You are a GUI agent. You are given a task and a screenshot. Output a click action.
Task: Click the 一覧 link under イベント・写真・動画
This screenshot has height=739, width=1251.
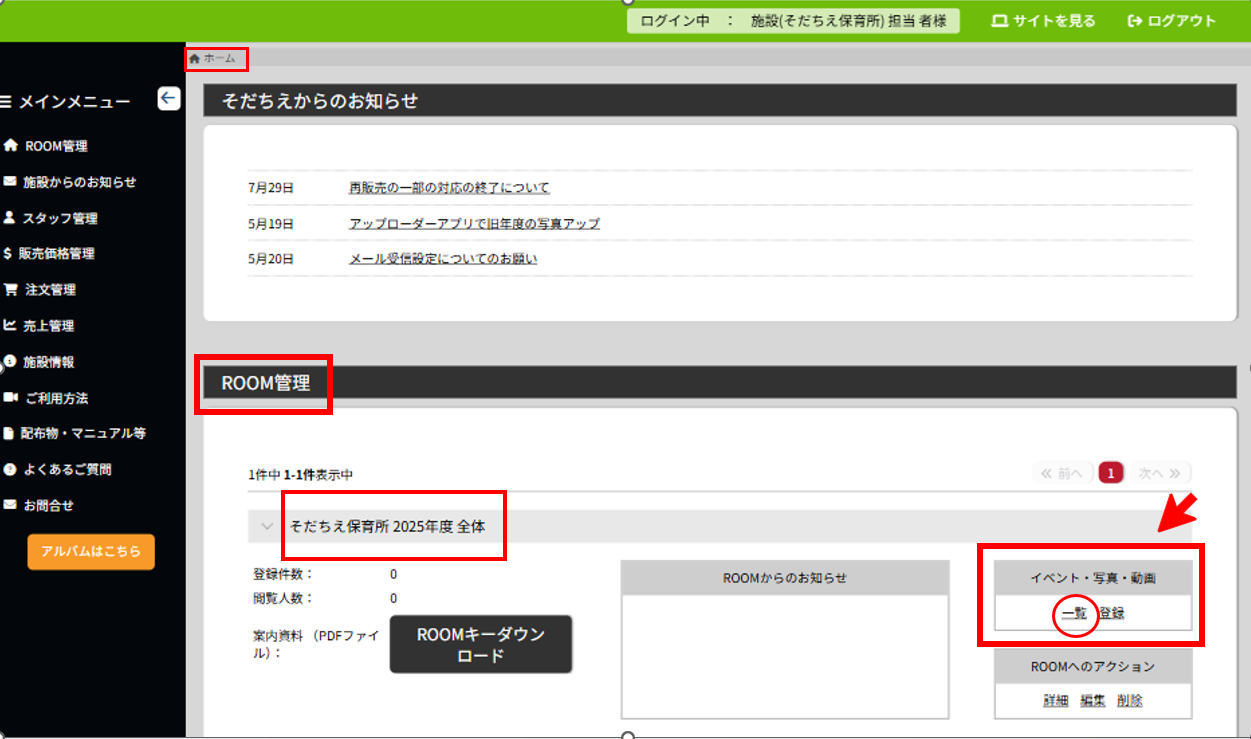1074,613
